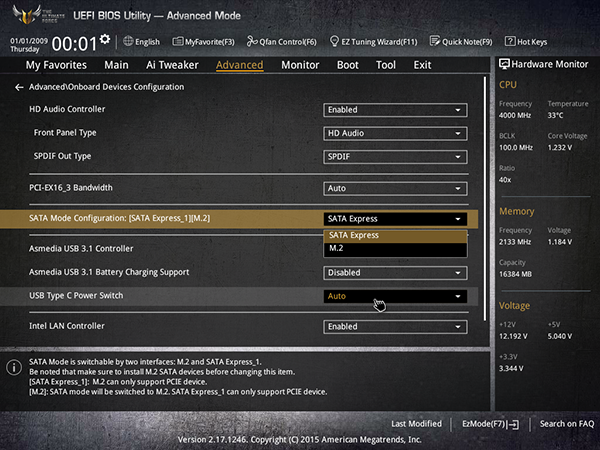
Task: Open the SPDIF Out Type dropdown
Action: tap(395, 157)
